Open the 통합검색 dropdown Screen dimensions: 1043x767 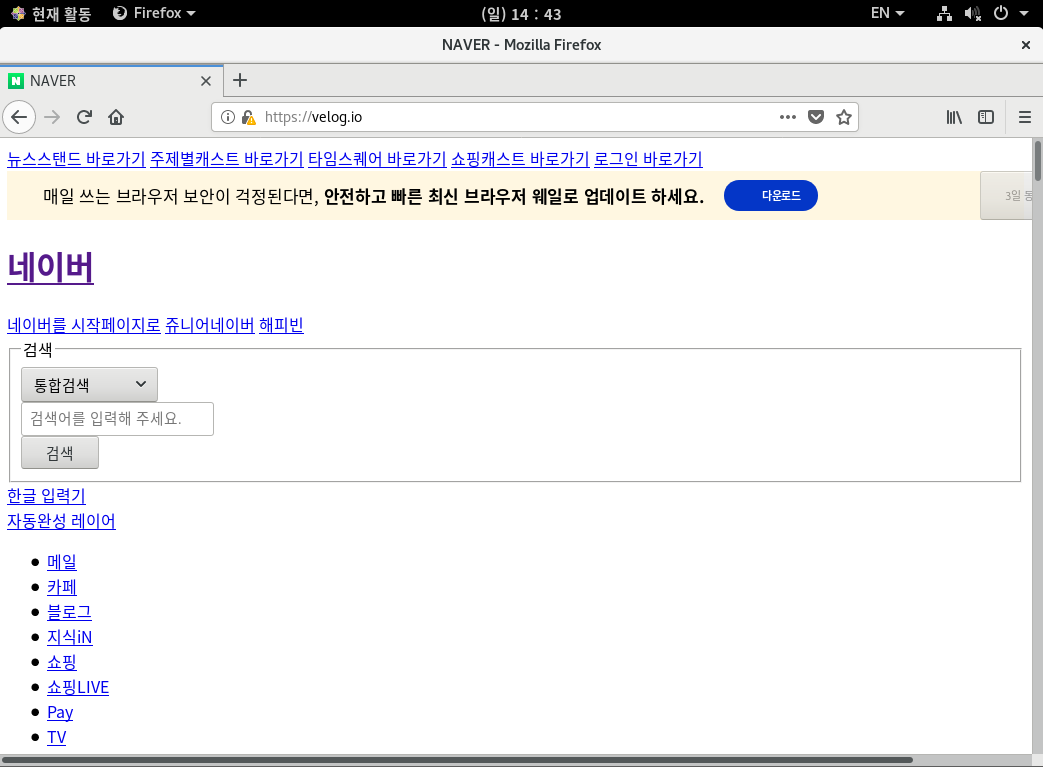pyautogui.click(x=89, y=384)
